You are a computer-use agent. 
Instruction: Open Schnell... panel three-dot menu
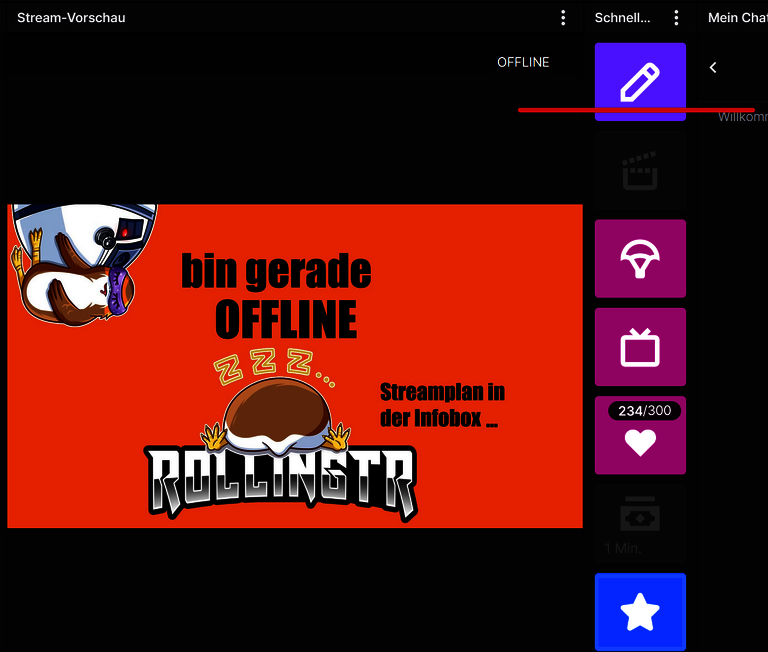coord(676,18)
